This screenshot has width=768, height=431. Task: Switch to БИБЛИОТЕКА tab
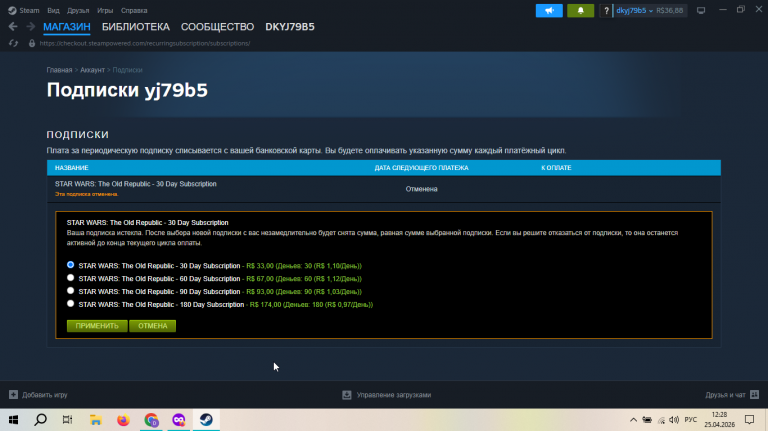[x=136, y=27]
